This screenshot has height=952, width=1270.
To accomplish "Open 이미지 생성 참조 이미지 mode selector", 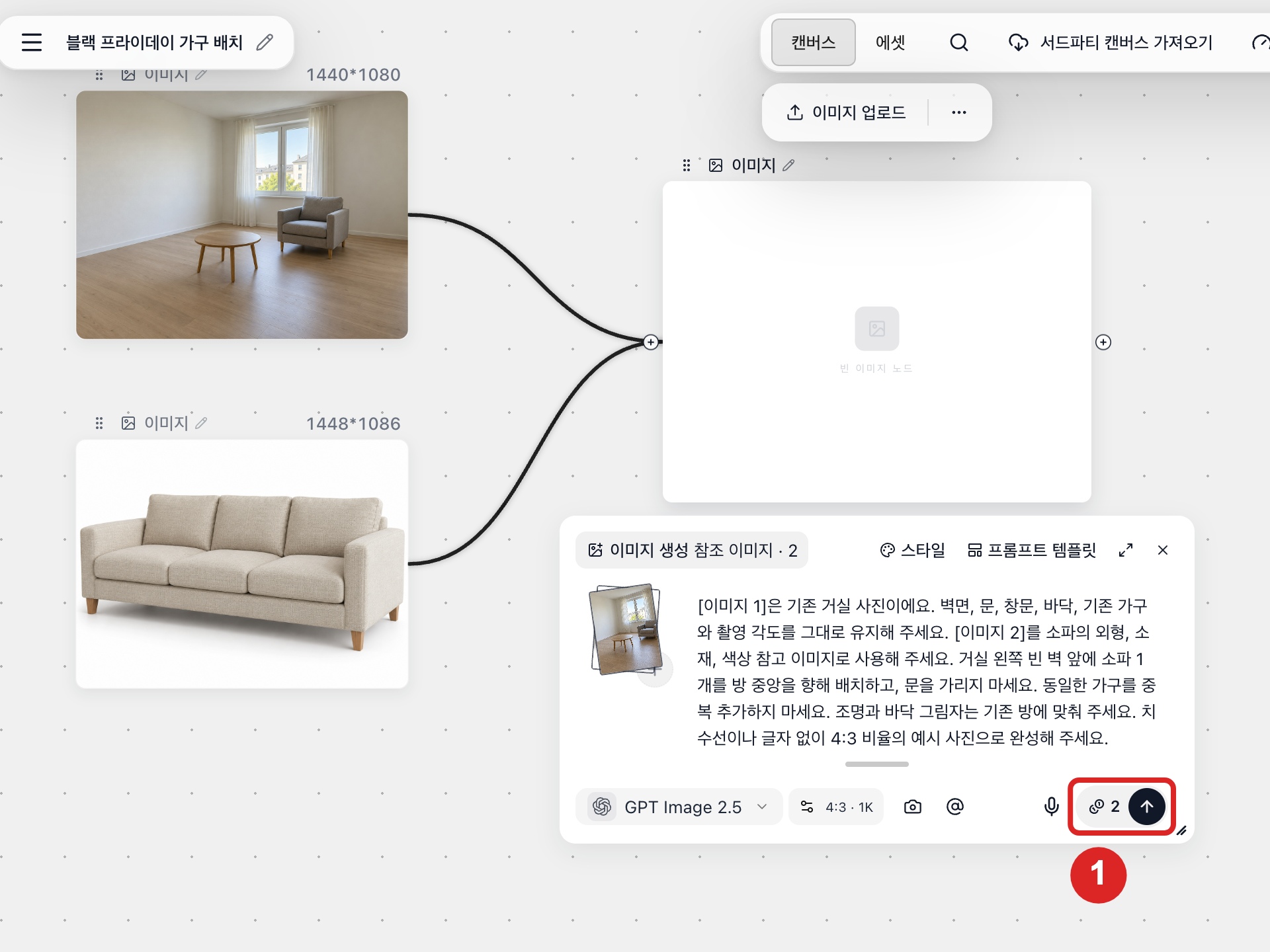I will point(692,550).
